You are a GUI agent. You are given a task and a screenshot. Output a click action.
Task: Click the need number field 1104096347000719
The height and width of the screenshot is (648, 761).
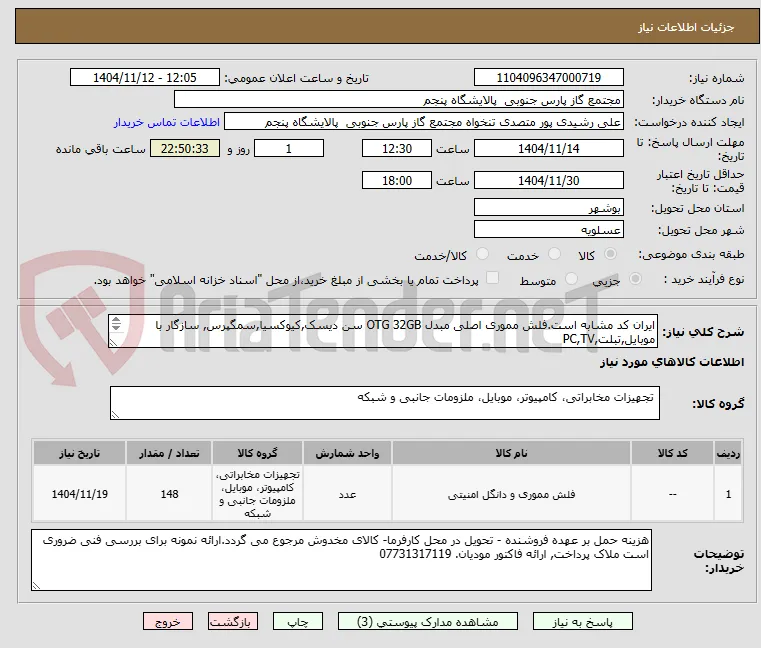(x=548, y=78)
